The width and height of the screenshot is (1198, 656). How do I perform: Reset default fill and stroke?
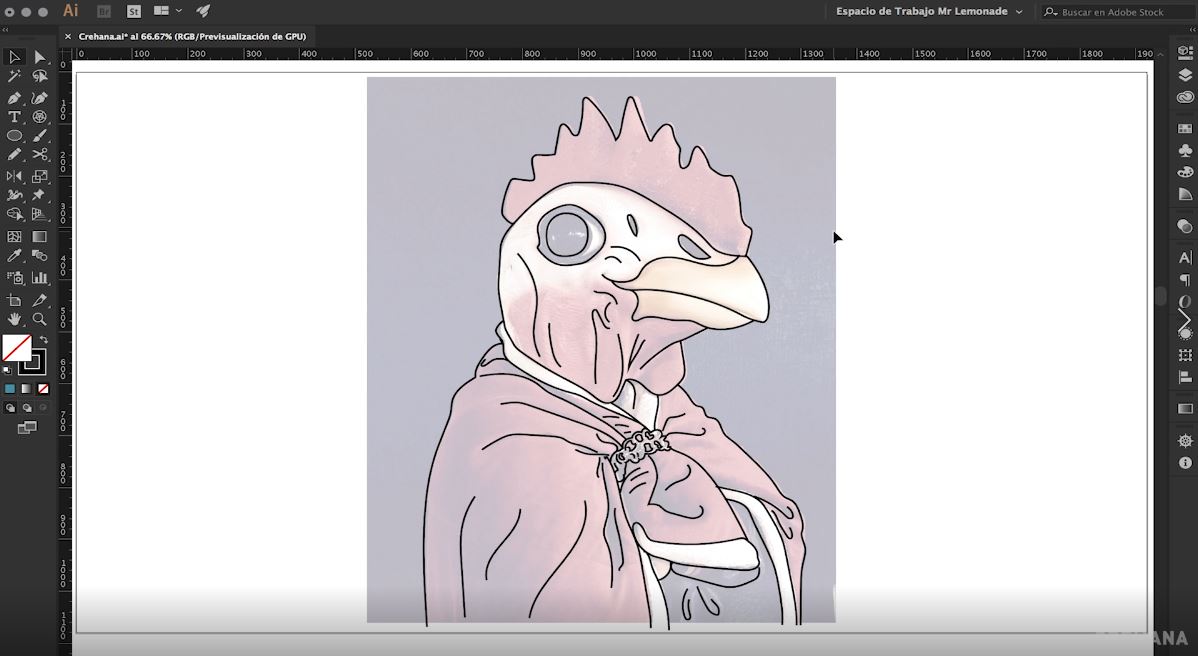click(8, 370)
